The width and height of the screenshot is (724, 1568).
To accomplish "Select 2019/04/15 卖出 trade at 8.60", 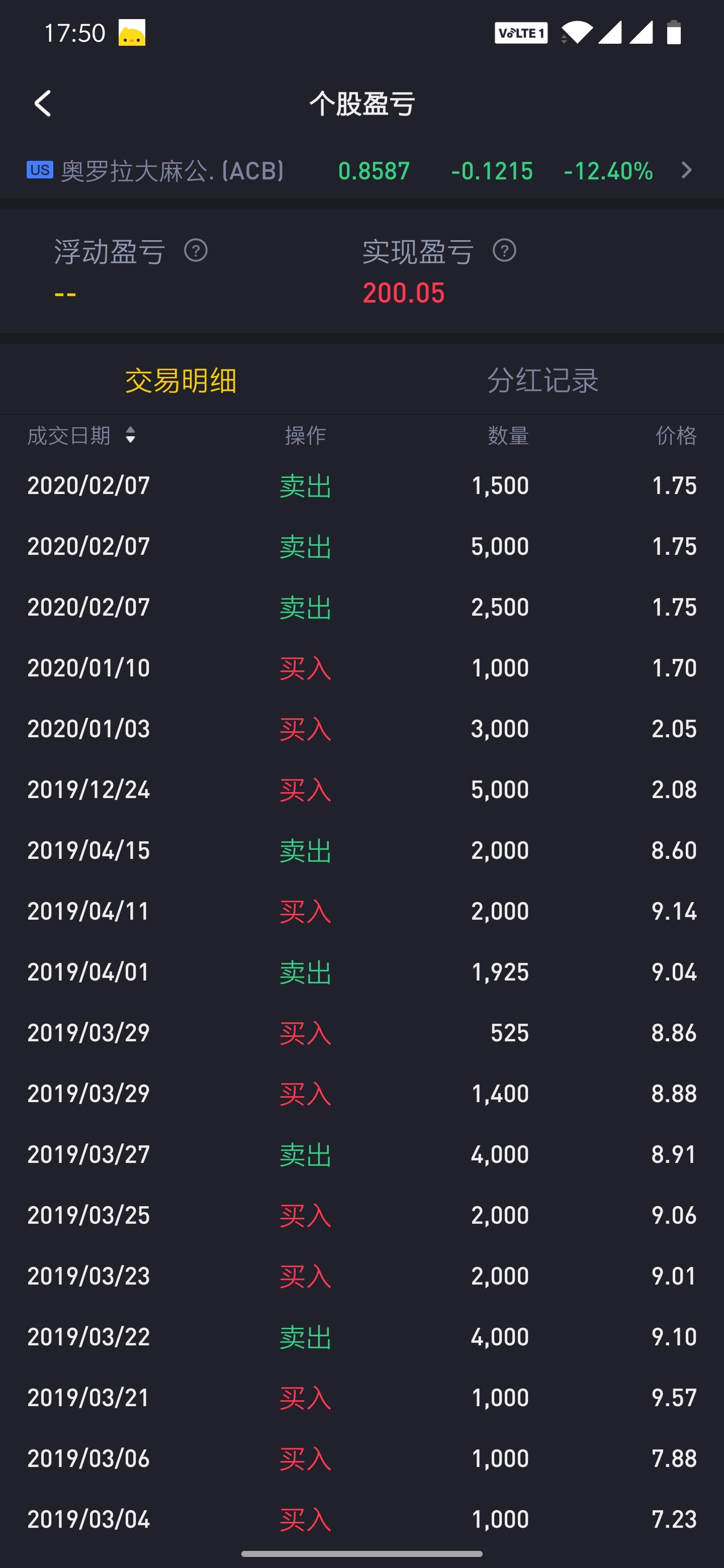I will coord(361,850).
